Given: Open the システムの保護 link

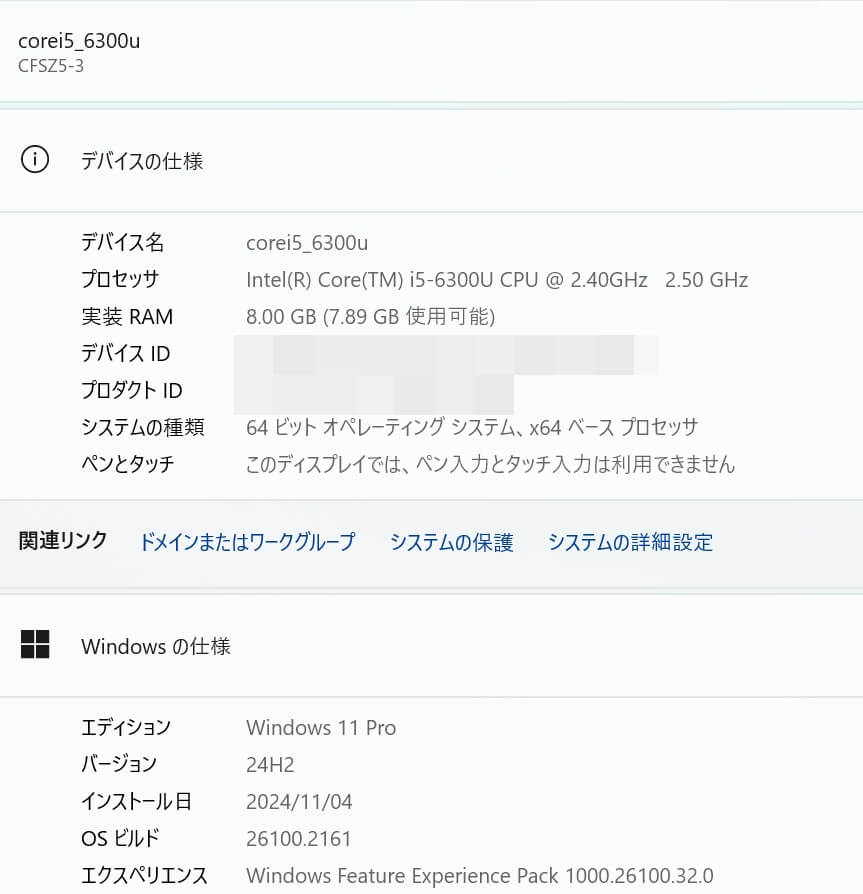Looking at the screenshot, I should coord(451,542).
